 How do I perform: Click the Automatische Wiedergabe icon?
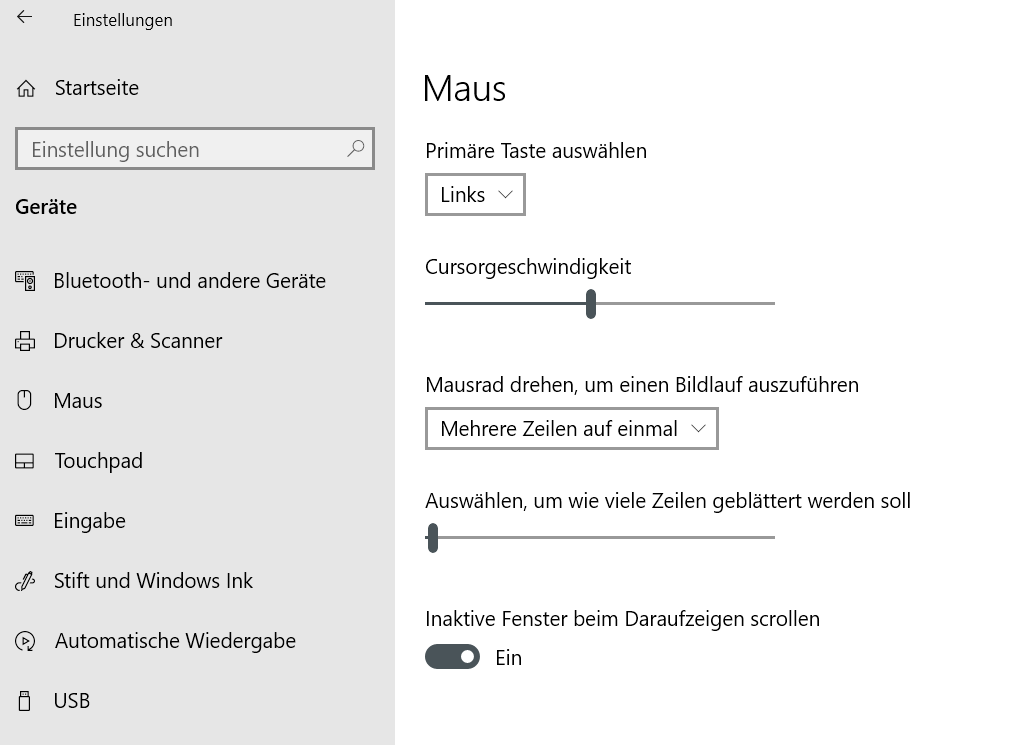tap(26, 641)
